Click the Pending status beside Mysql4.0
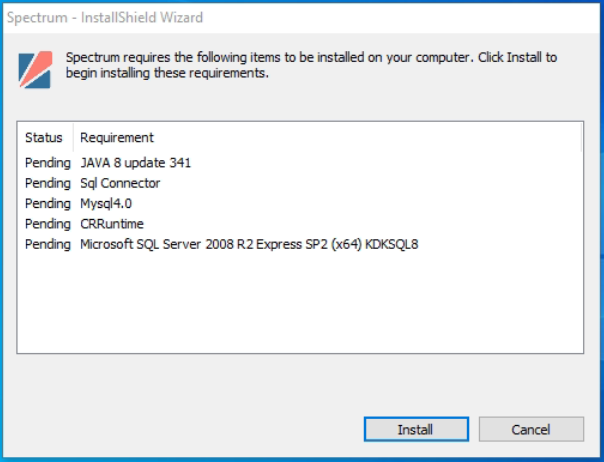This screenshot has height=462, width=604. [48, 204]
